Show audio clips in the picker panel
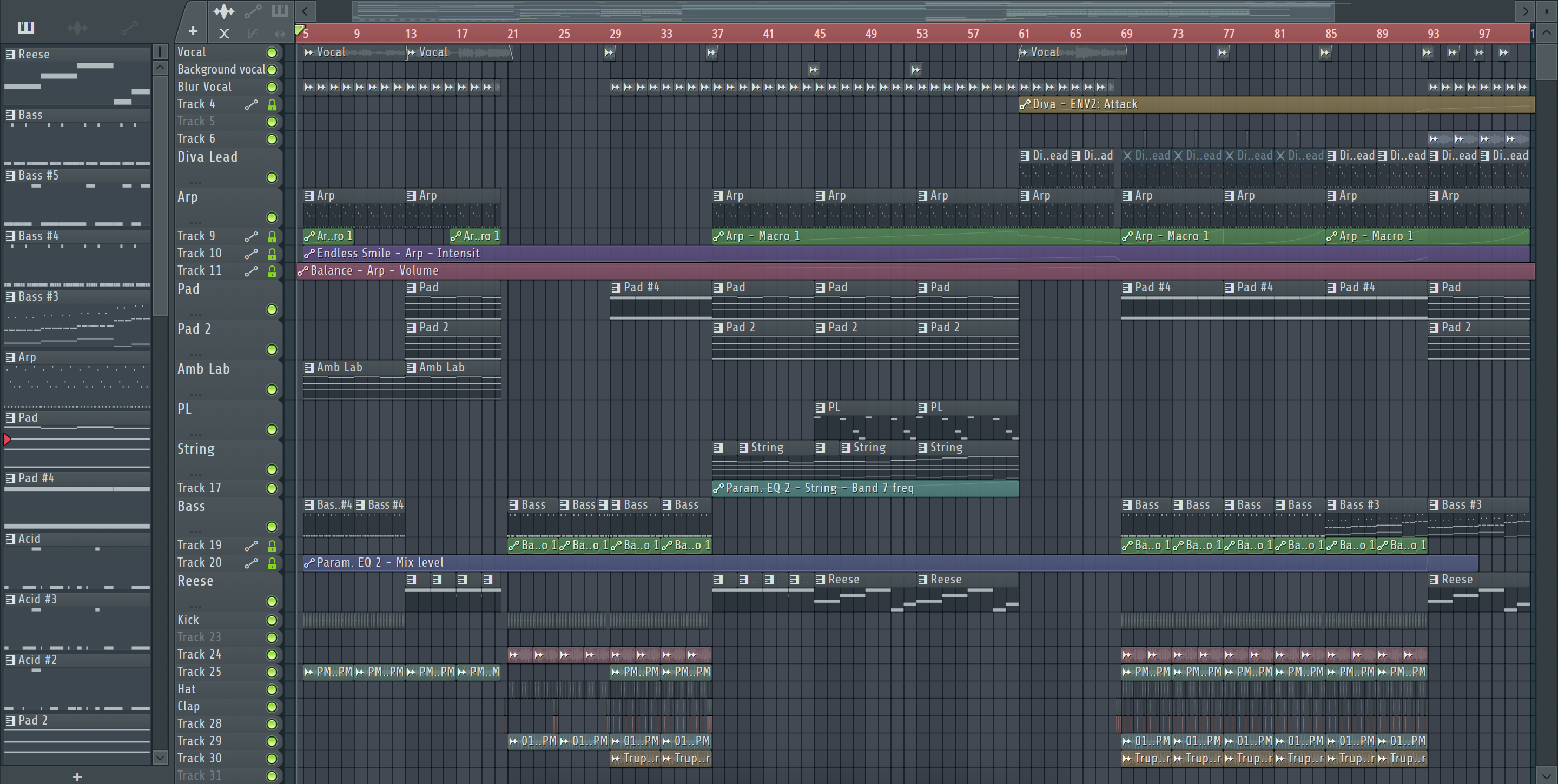This screenshot has height=784, width=1558. pyautogui.click(x=77, y=28)
